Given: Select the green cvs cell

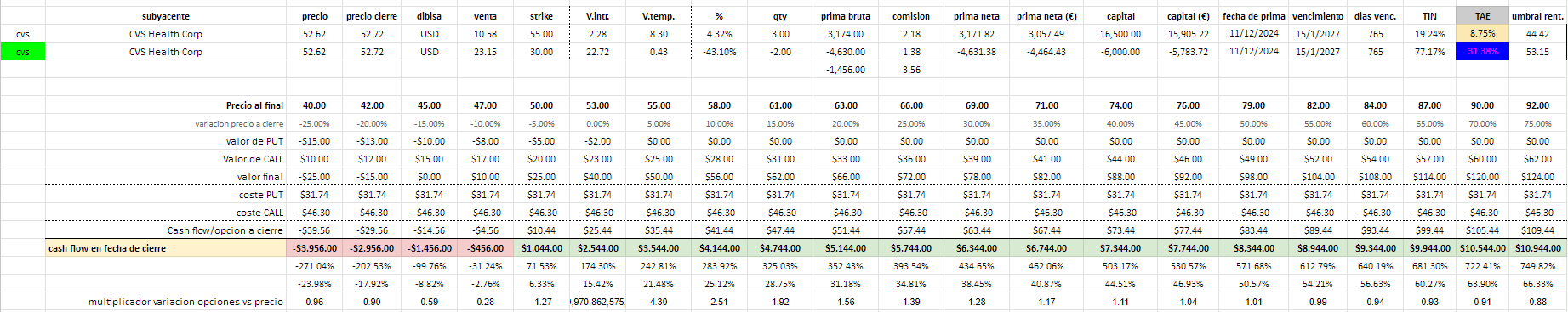Looking at the screenshot, I should pyautogui.click(x=22, y=52).
